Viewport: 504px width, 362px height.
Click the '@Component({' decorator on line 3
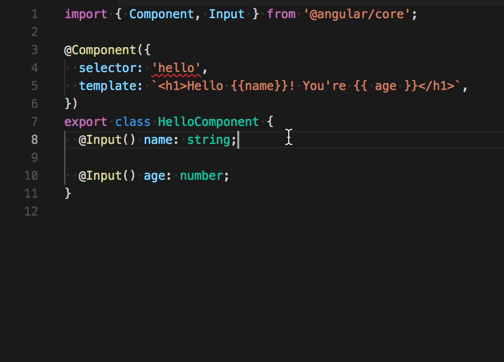click(x=107, y=50)
